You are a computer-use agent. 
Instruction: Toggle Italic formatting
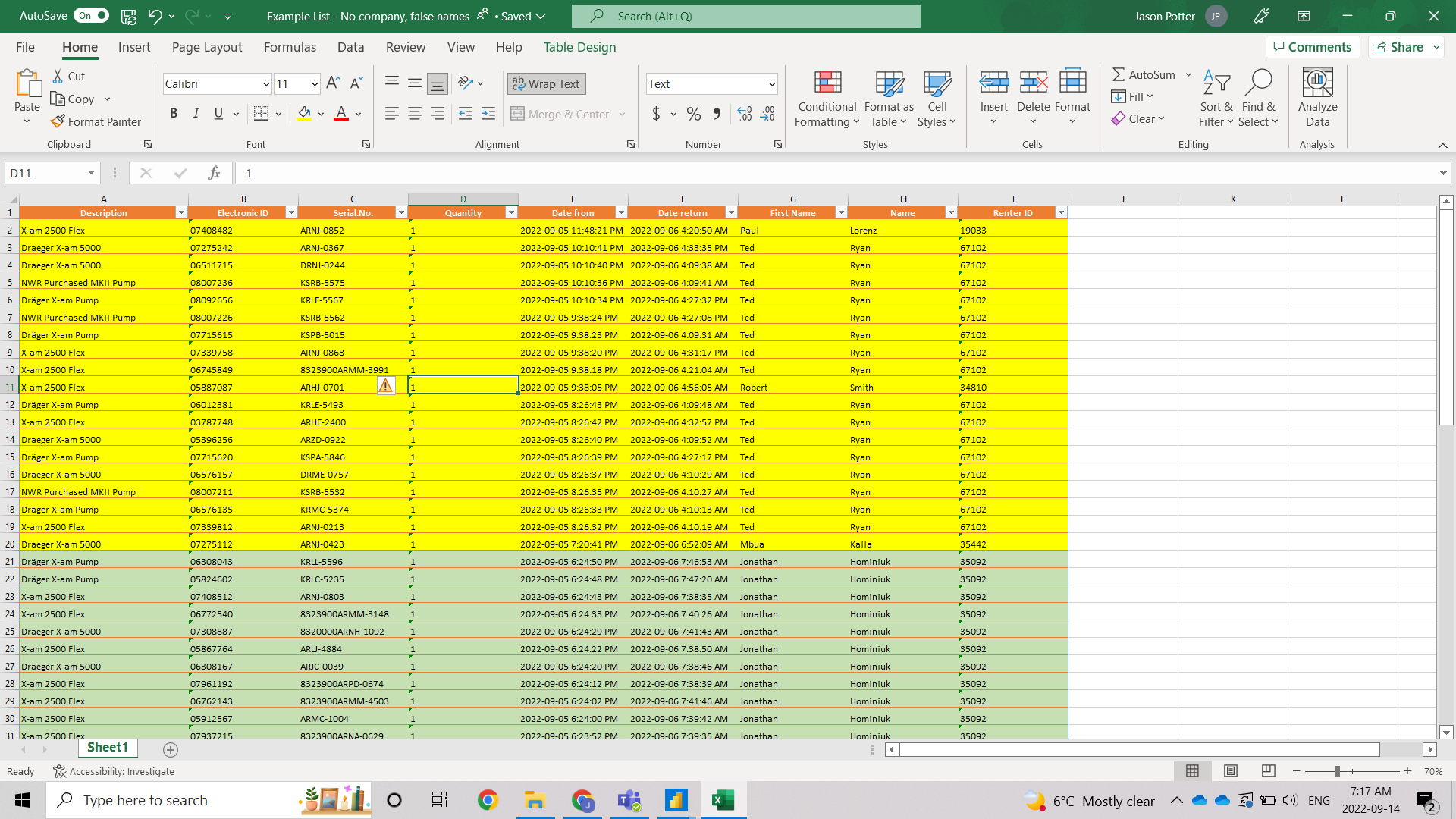click(196, 114)
